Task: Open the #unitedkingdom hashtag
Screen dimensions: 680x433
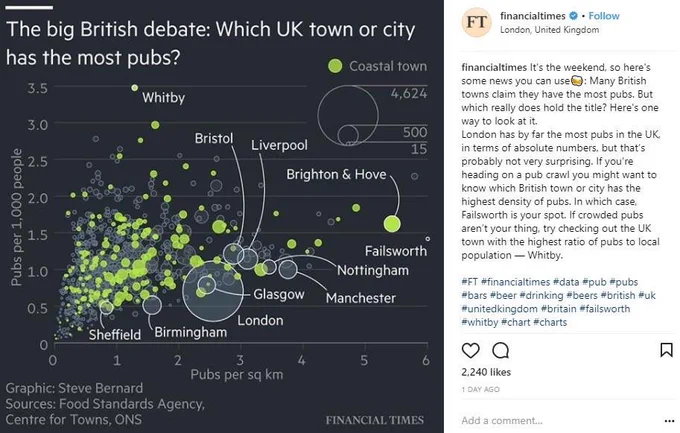Action: [x=499, y=309]
